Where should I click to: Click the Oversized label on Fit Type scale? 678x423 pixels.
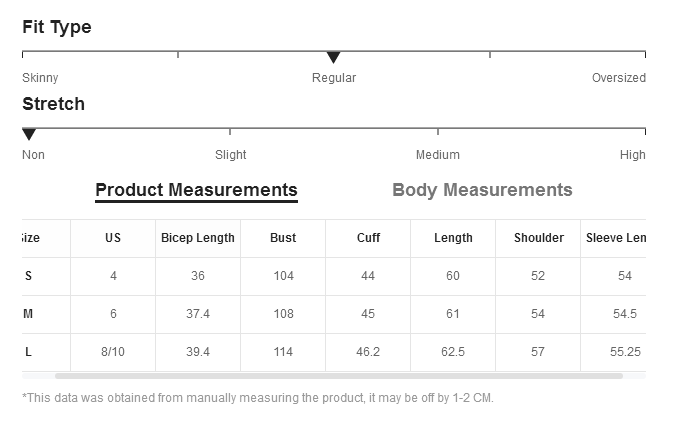[619, 78]
